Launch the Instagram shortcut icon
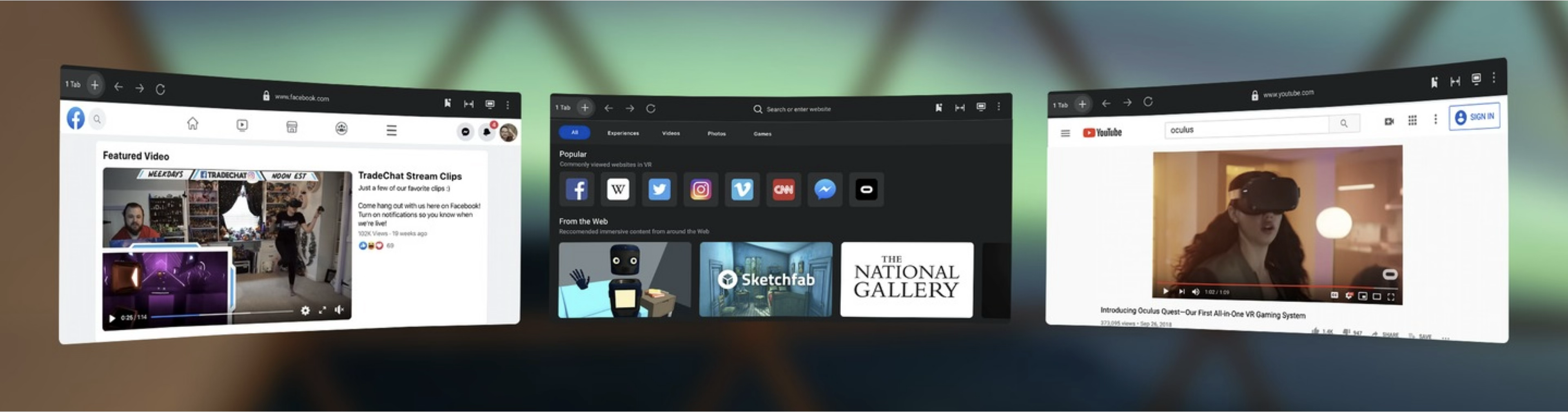This screenshot has height=412, width=1568. pos(701,190)
